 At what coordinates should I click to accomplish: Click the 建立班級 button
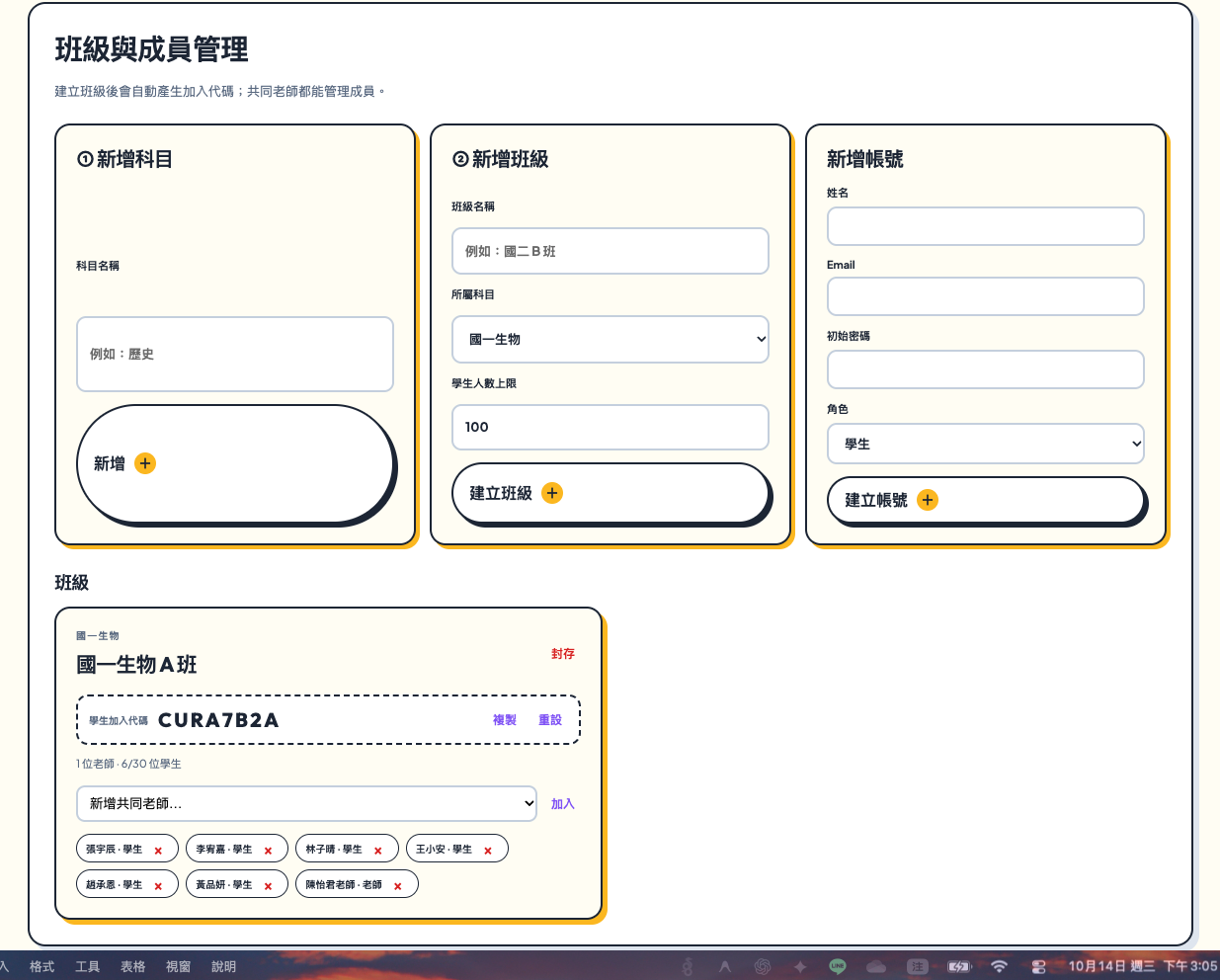tap(610, 493)
